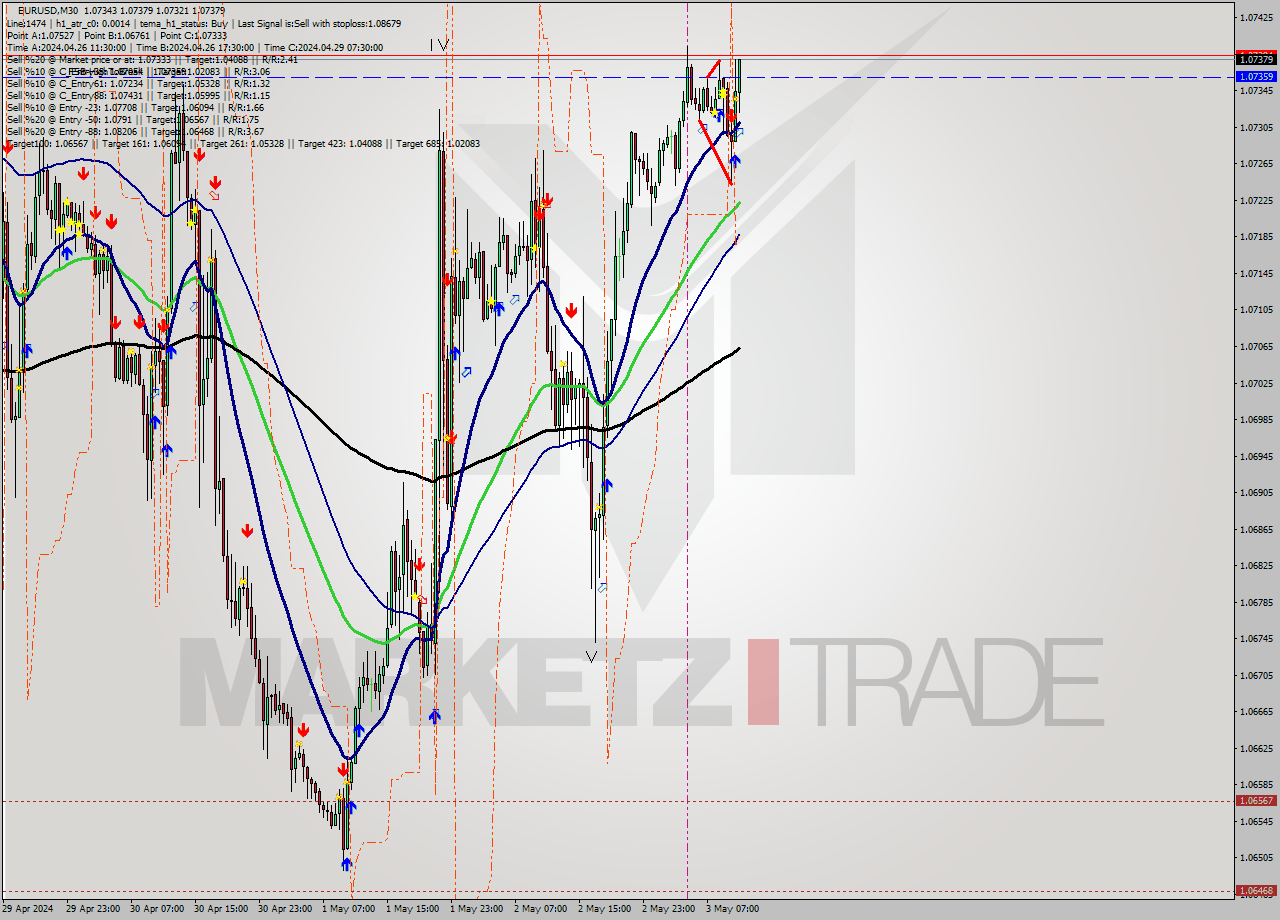Click the EURUSD,M30 symbol title

point(46,10)
